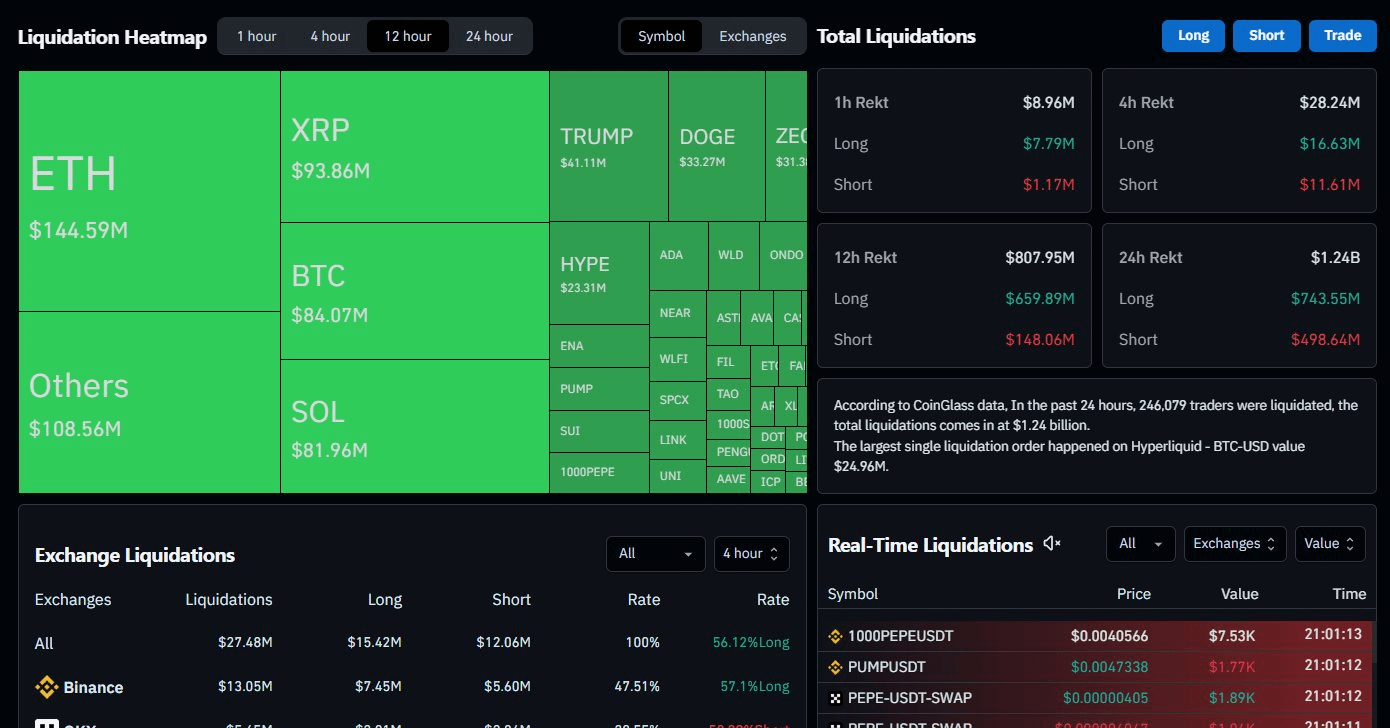Click the DOGE $33.27M heatmap tile
This screenshot has width=1390, height=728.
tap(717, 146)
